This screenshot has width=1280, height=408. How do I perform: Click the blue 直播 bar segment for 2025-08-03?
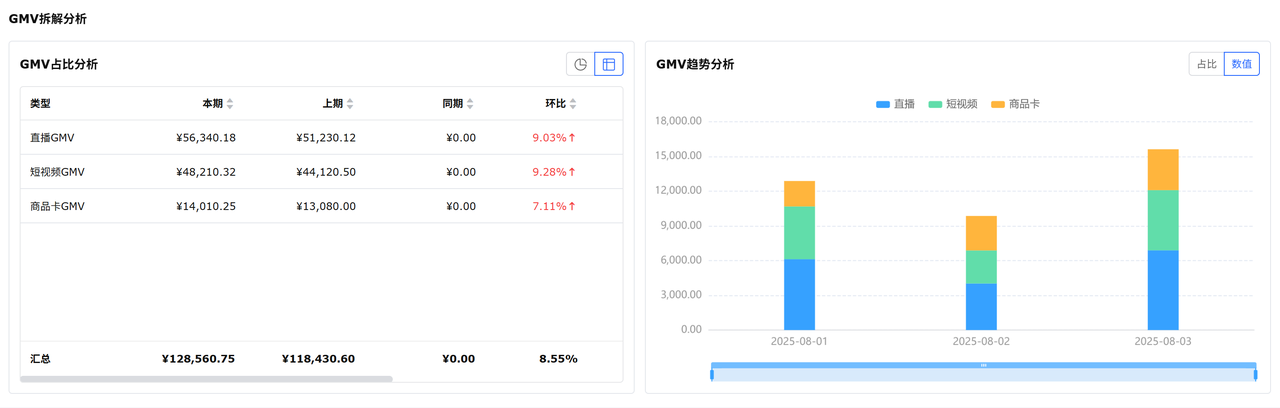(1163, 290)
